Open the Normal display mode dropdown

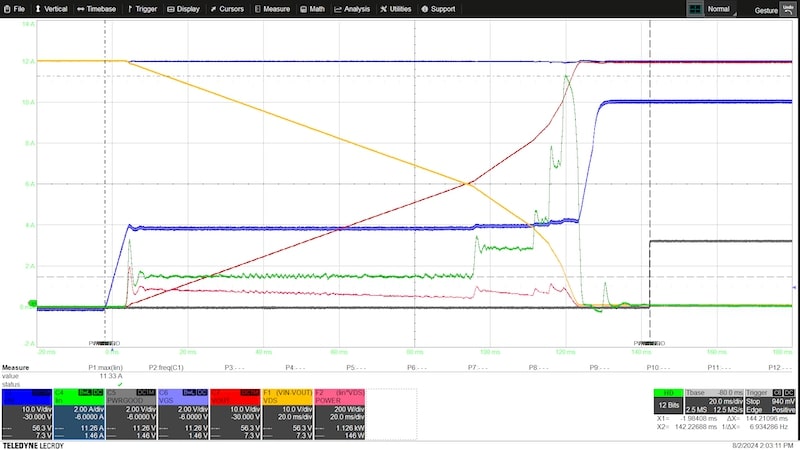pyautogui.click(x=721, y=9)
